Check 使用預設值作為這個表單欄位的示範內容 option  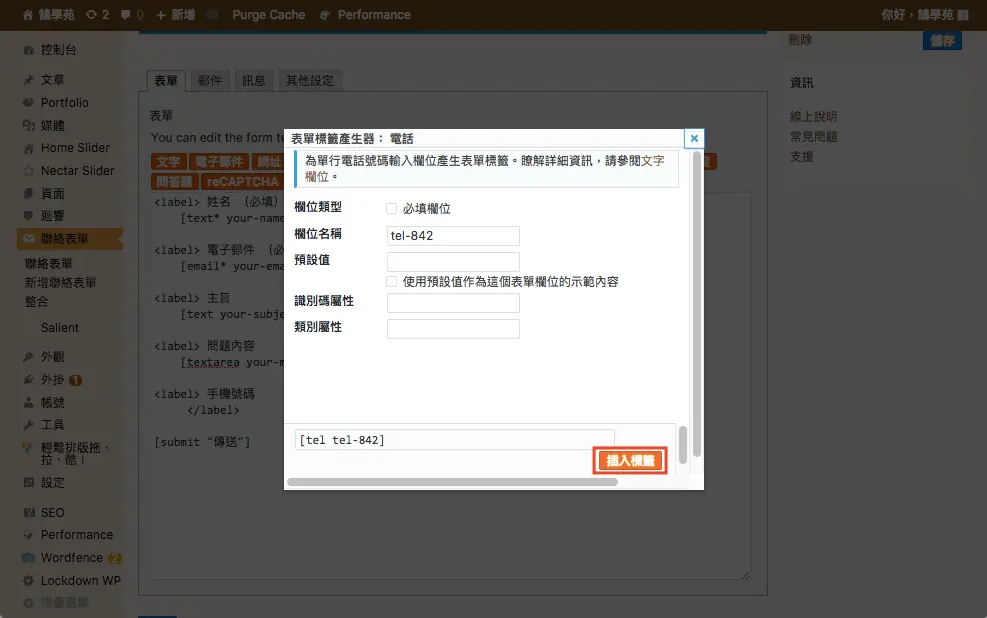coord(392,281)
